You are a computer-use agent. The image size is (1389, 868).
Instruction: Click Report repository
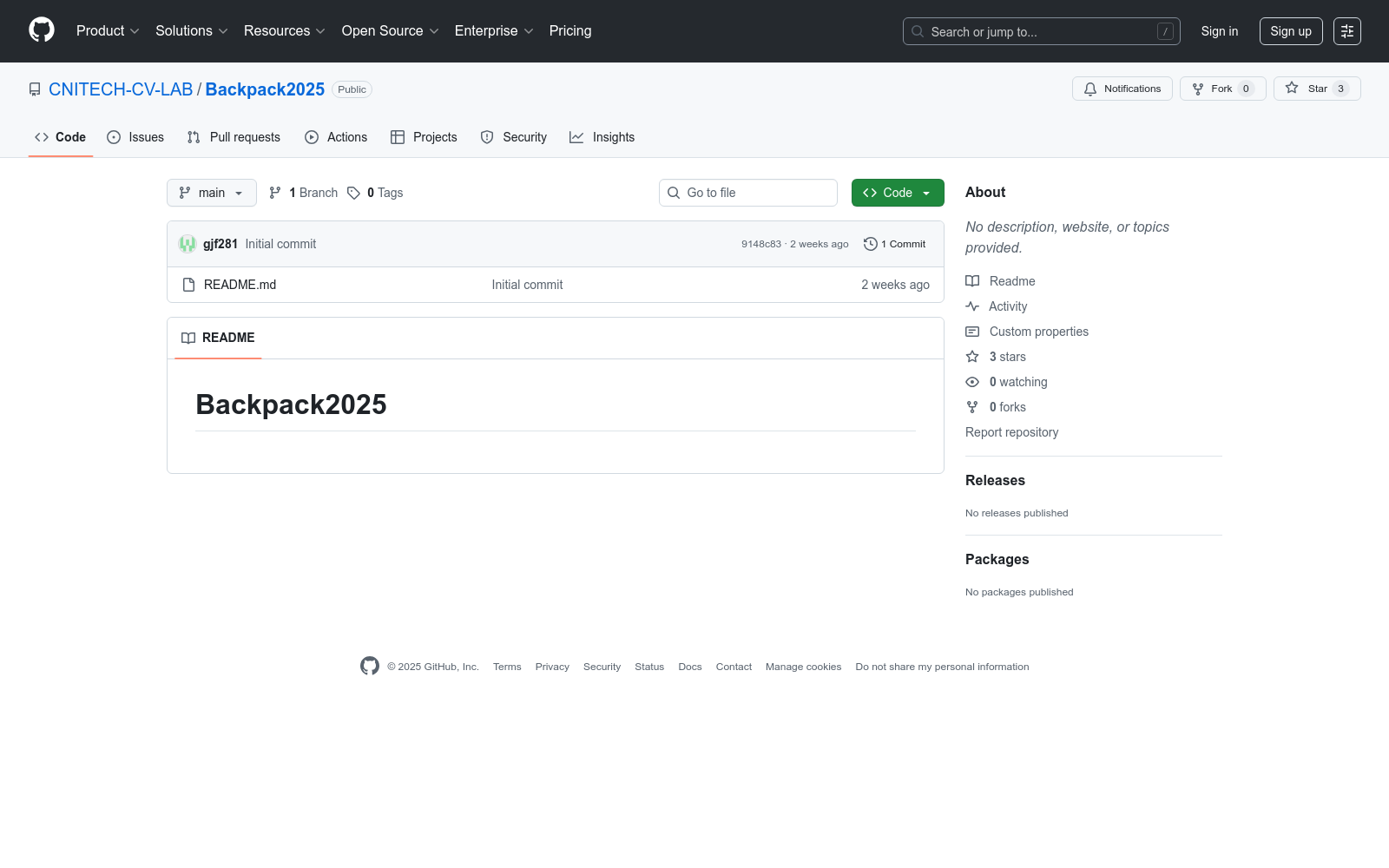click(1011, 432)
